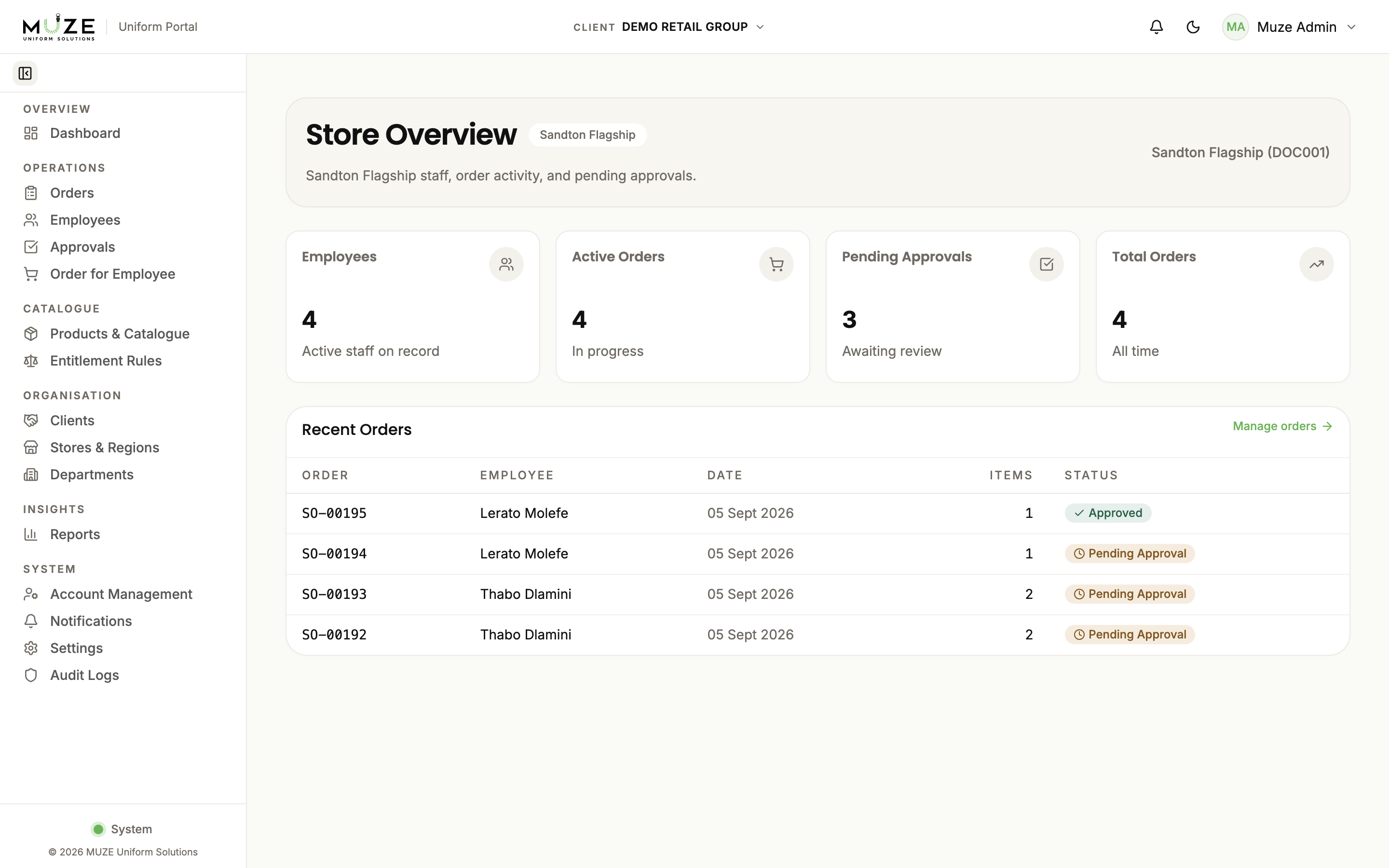Screen dimensions: 1389x868
Task: Open Clients page
Action: [x=72, y=420]
